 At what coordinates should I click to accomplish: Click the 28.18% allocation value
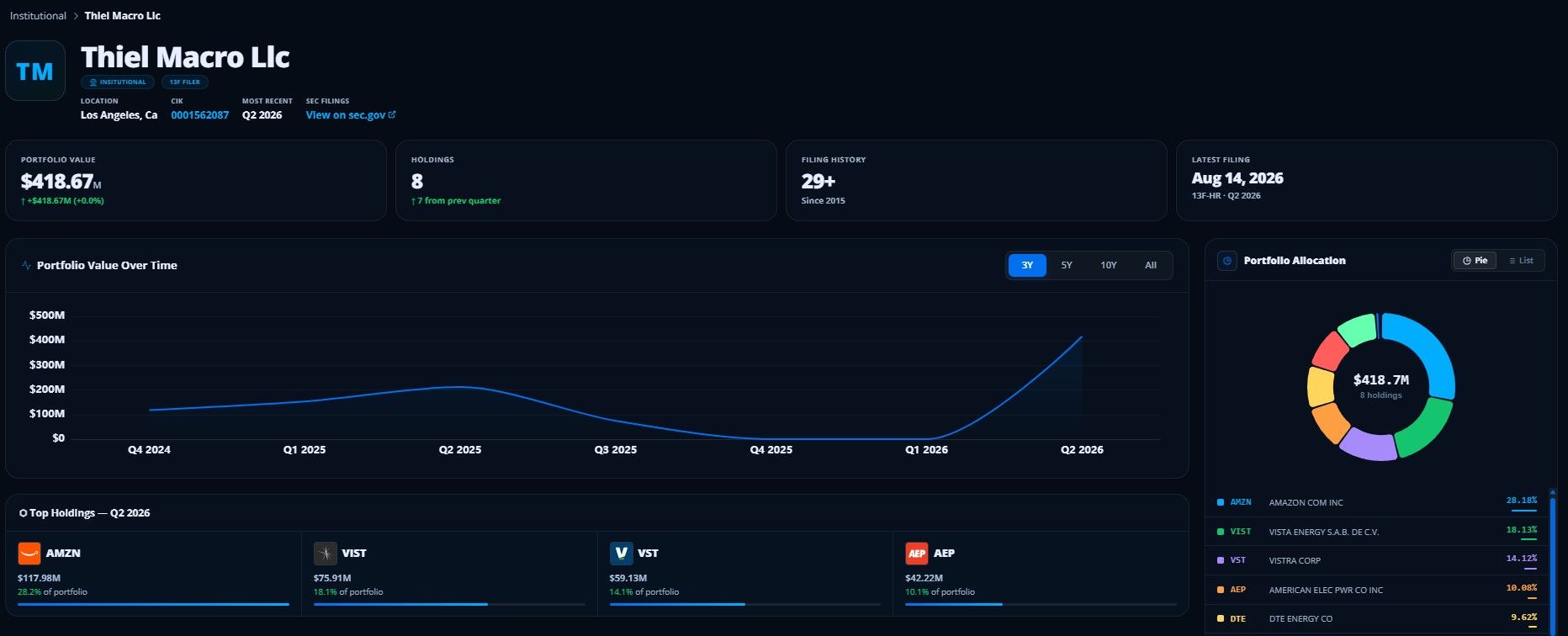(1522, 501)
